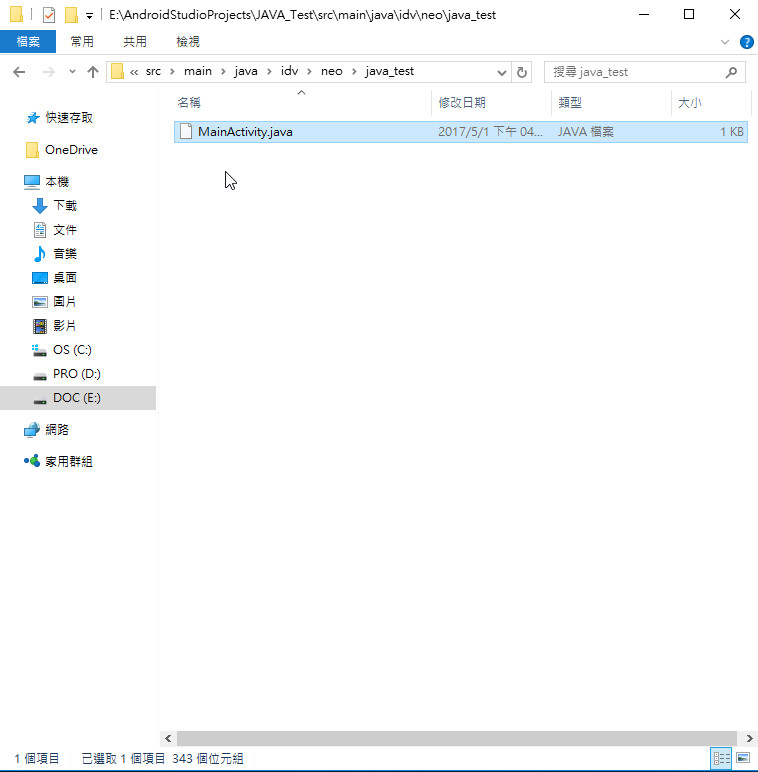The image size is (758, 772).
Task: Click the MainActivity.java file icon
Action: [x=186, y=132]
